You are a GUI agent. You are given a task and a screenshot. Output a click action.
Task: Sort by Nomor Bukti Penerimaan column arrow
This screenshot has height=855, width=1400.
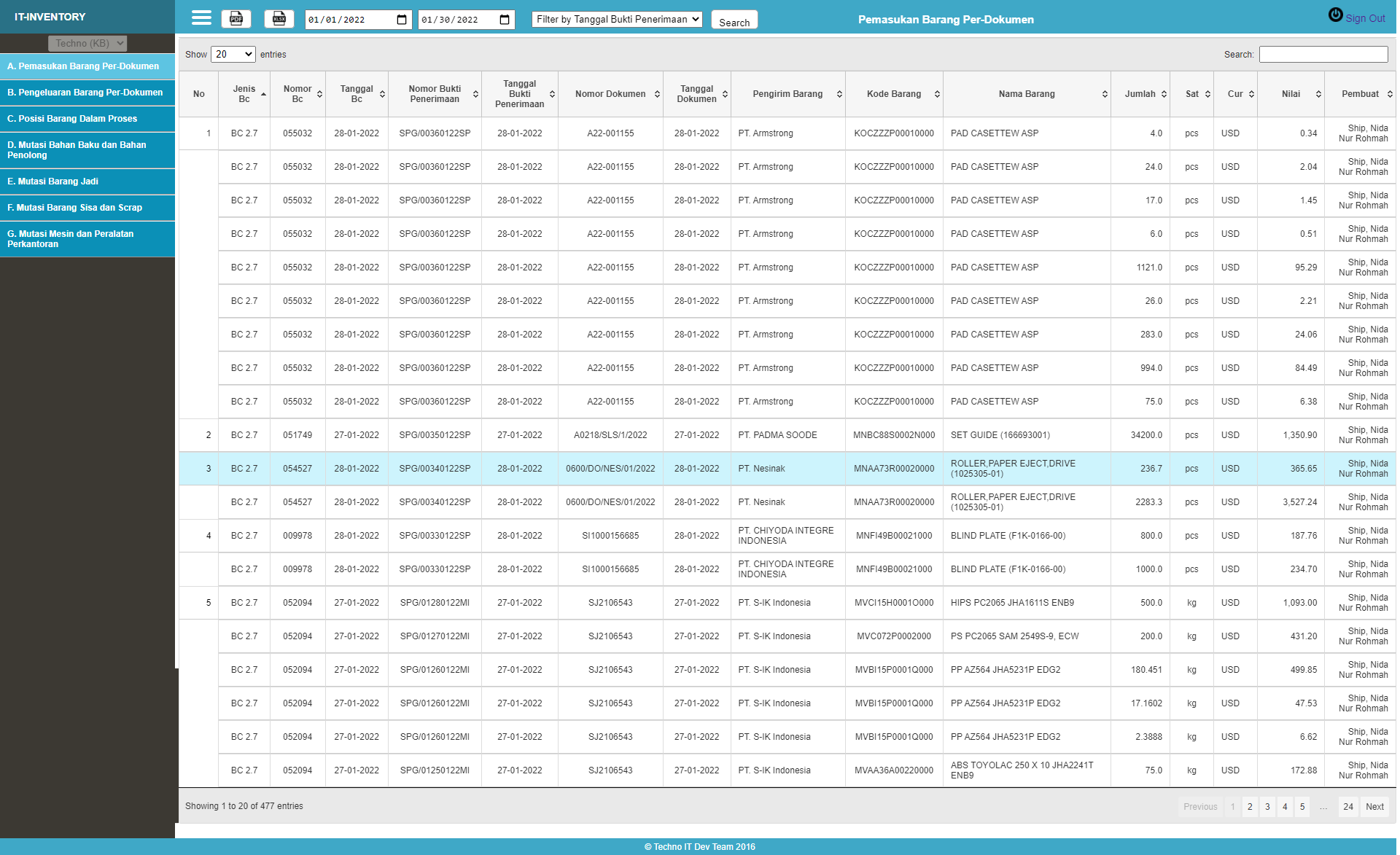tap(475, 94)
